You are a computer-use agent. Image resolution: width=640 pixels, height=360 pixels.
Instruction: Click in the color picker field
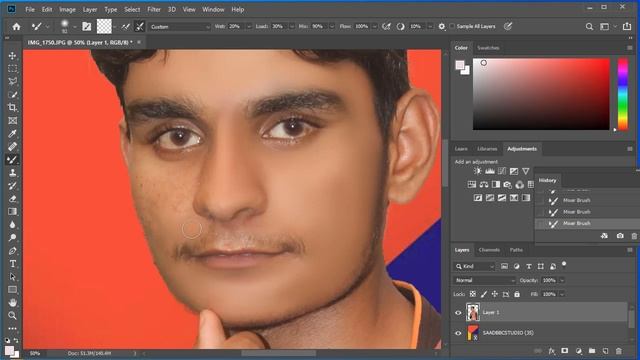pyautogui.click(x=541, y=94)
